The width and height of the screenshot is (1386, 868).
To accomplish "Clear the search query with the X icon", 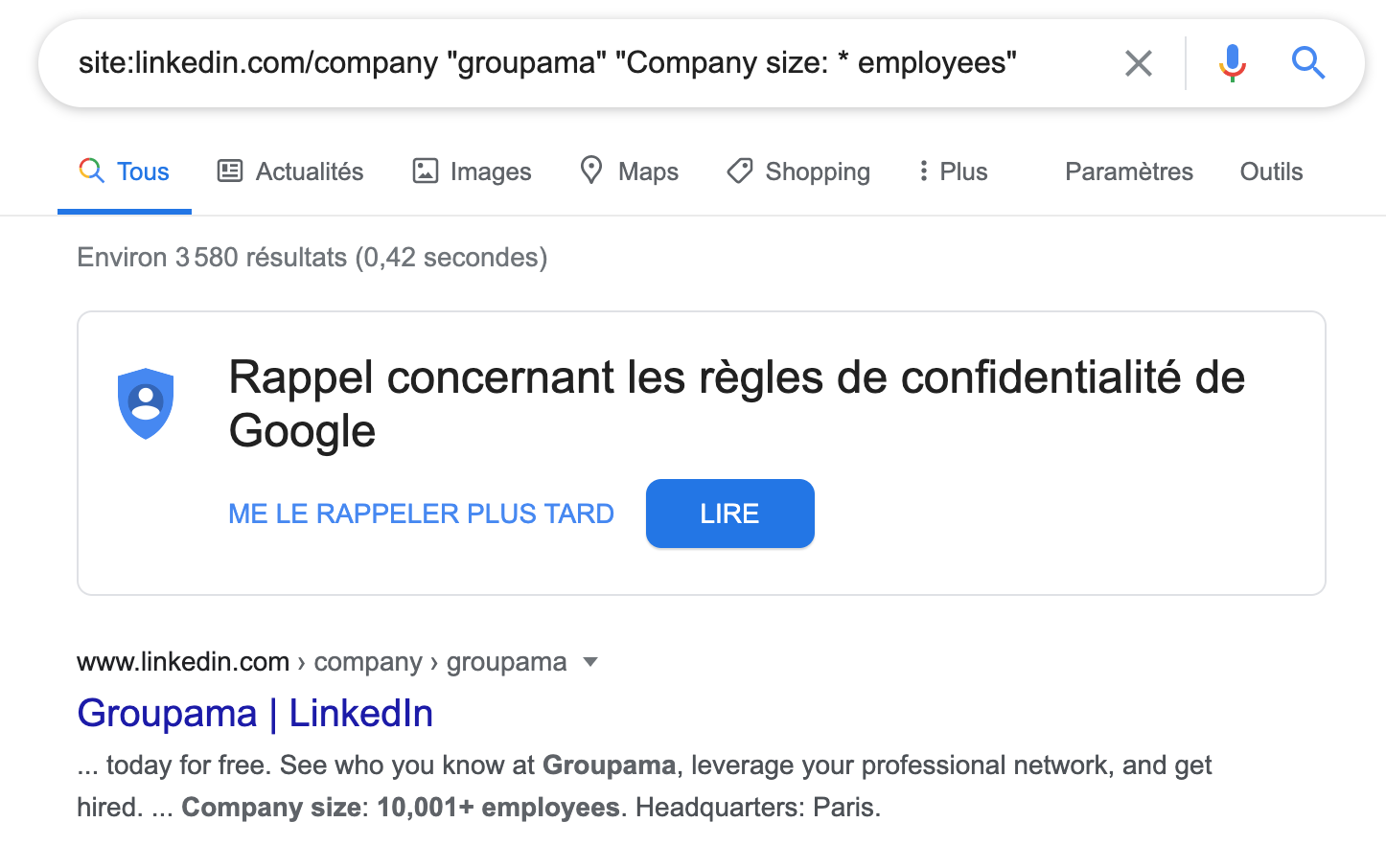I will tap(1138, 63).
